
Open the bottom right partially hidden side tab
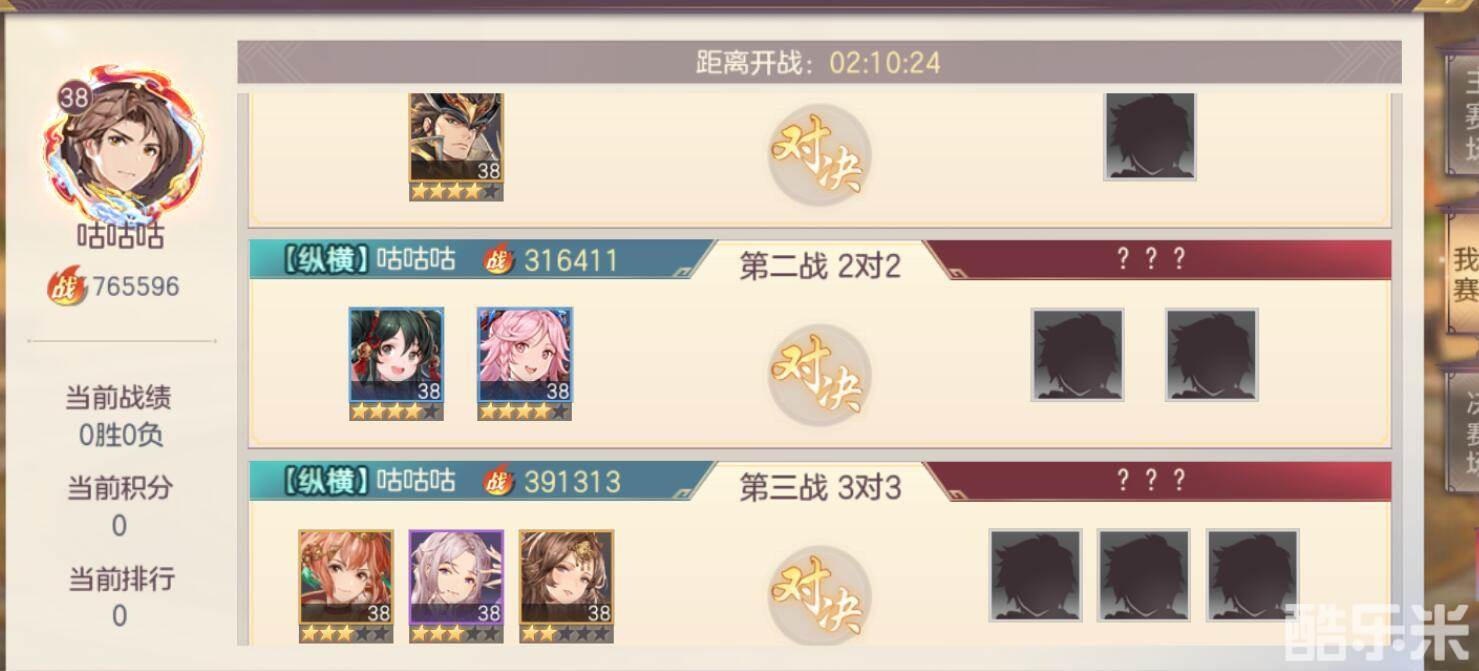tap(1461, 432)
